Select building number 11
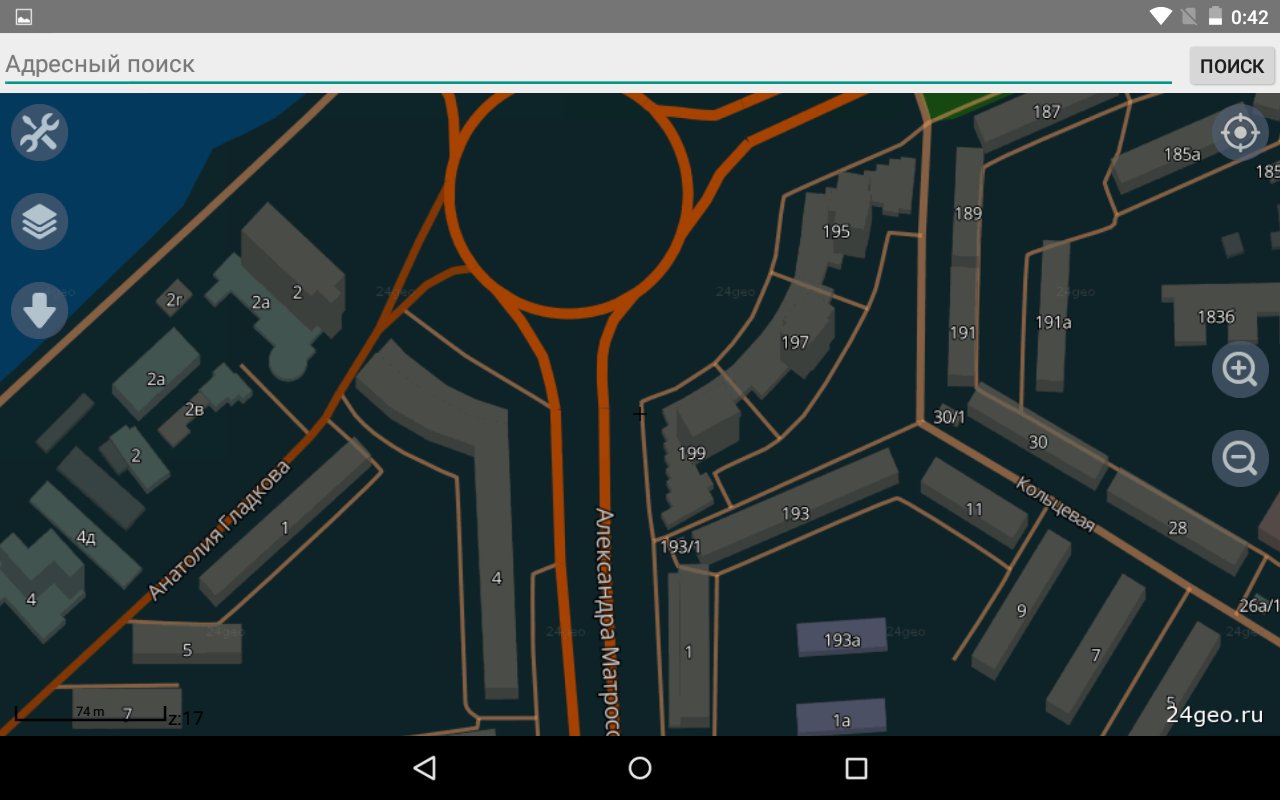This screenshot has height=800, width=1280. (x=974, y=509)
